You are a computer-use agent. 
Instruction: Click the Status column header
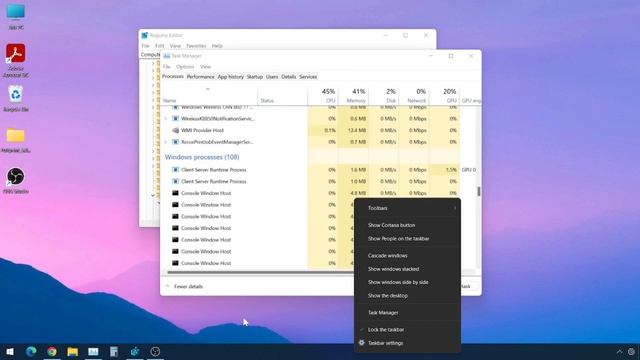282,96
